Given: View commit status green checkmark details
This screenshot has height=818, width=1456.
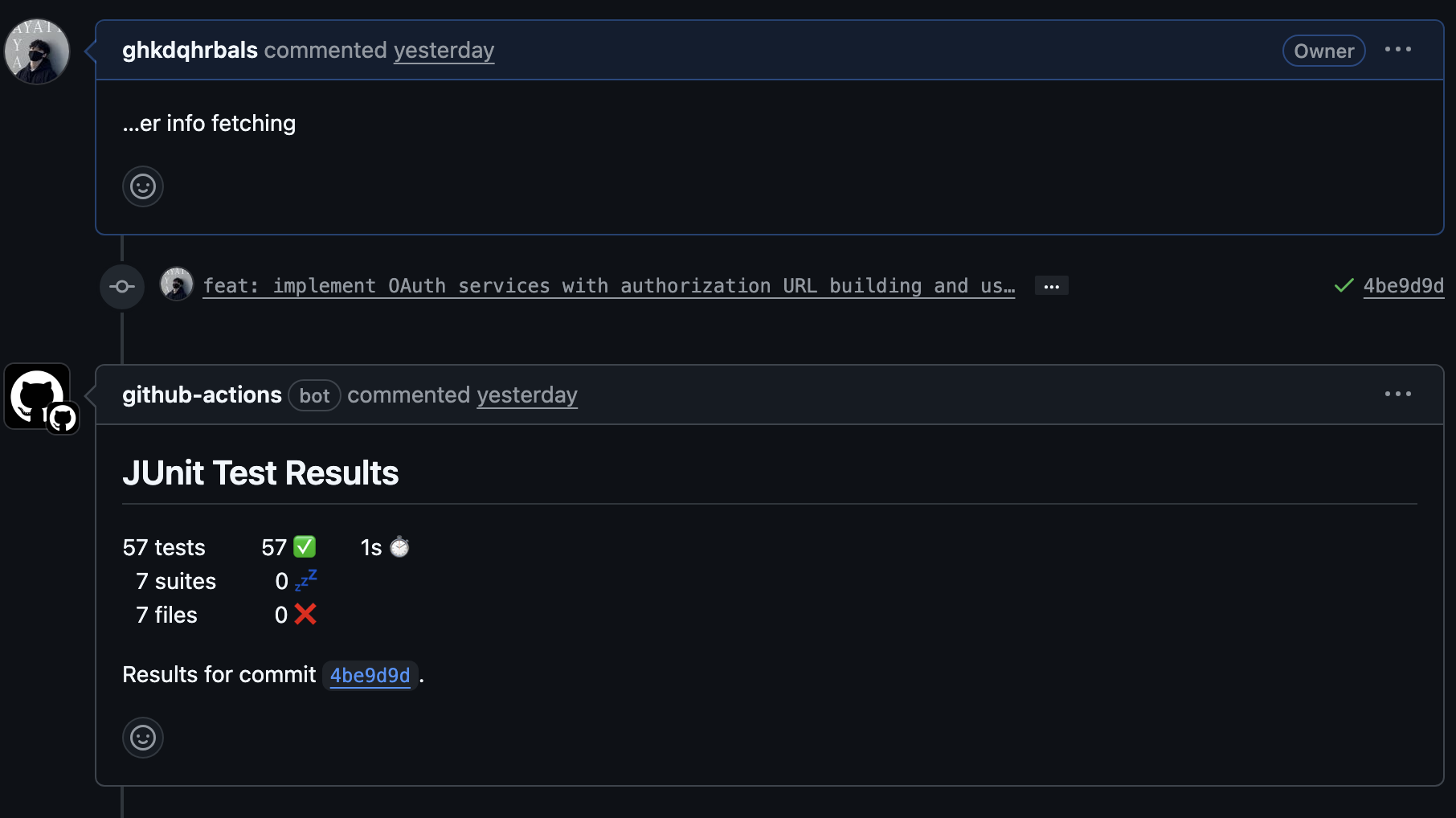Looking at the screenshot, I should point(1344,285).
